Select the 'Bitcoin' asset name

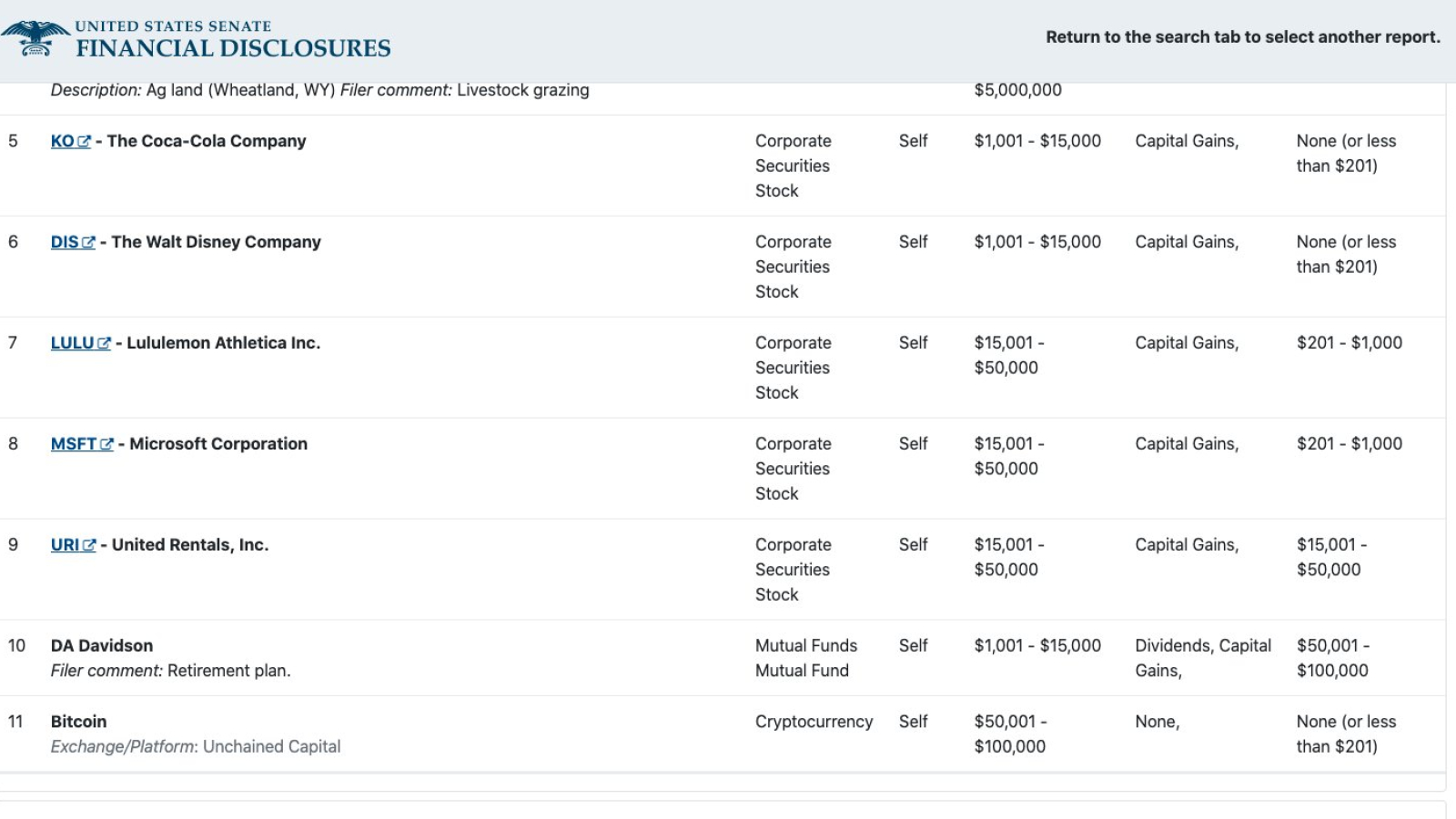78,722
